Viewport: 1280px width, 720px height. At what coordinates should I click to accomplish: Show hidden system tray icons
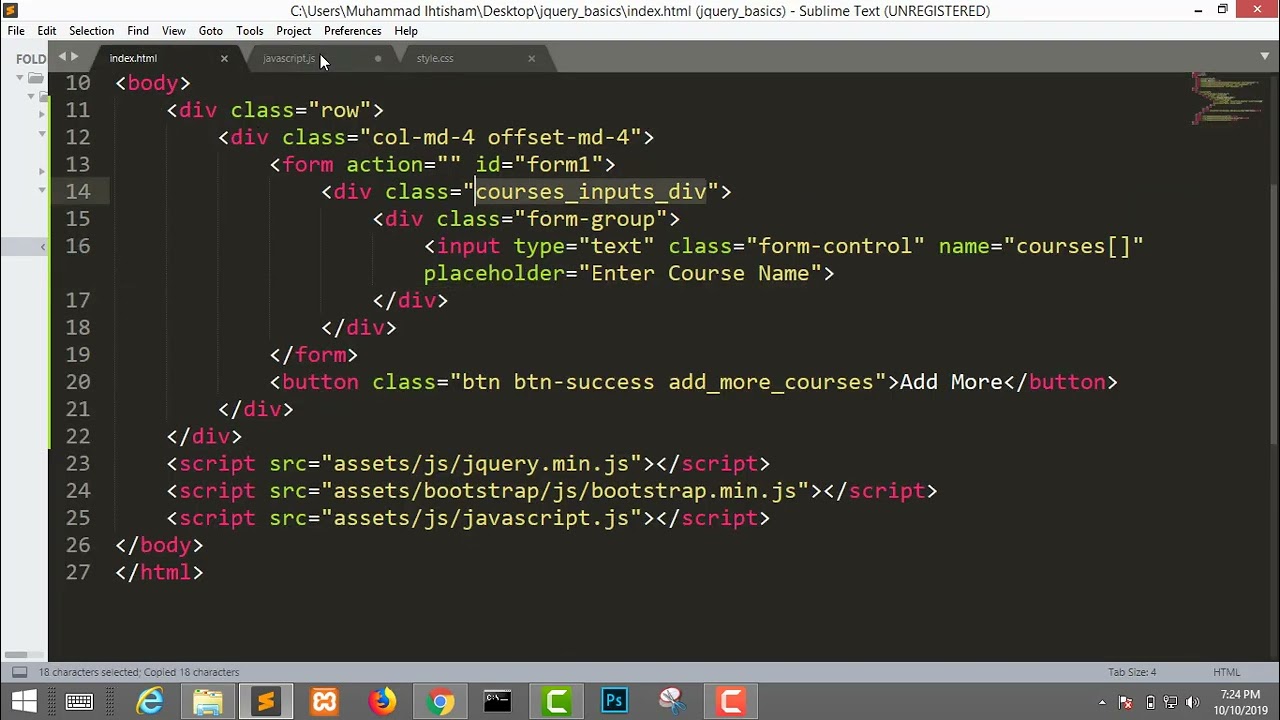tap(1103, 702)
